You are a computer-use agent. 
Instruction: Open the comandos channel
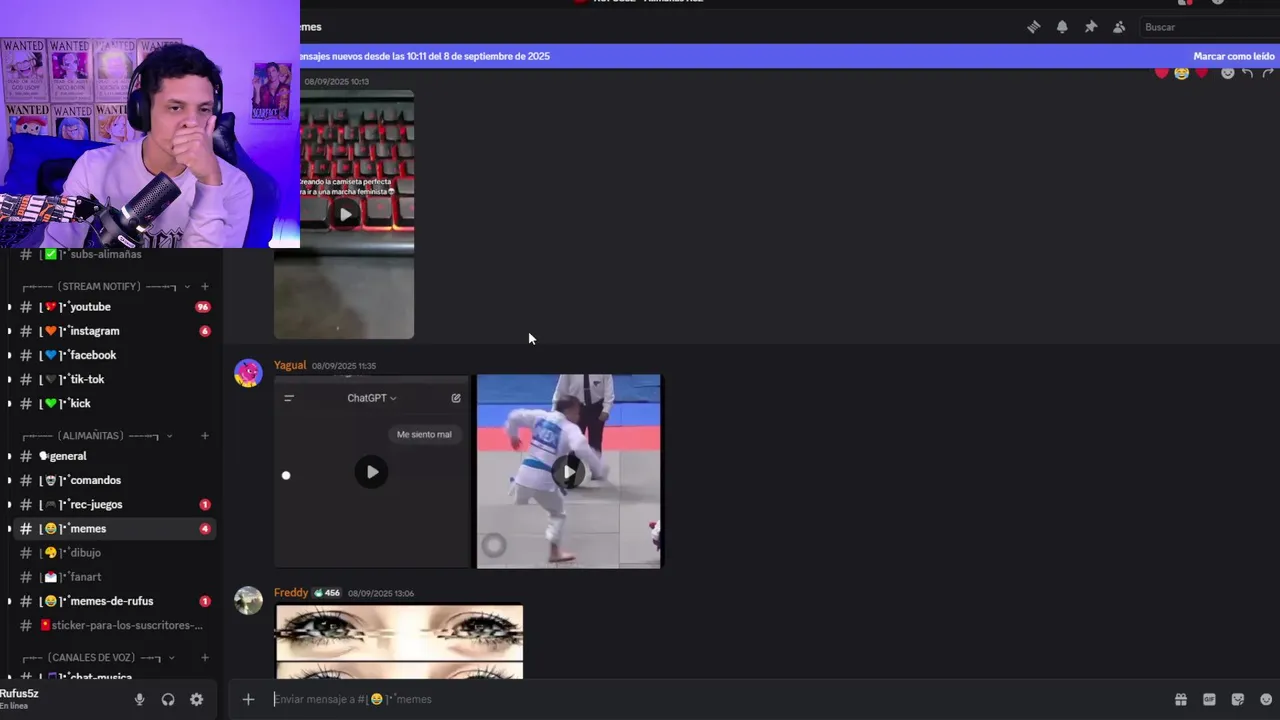point(95,480)
